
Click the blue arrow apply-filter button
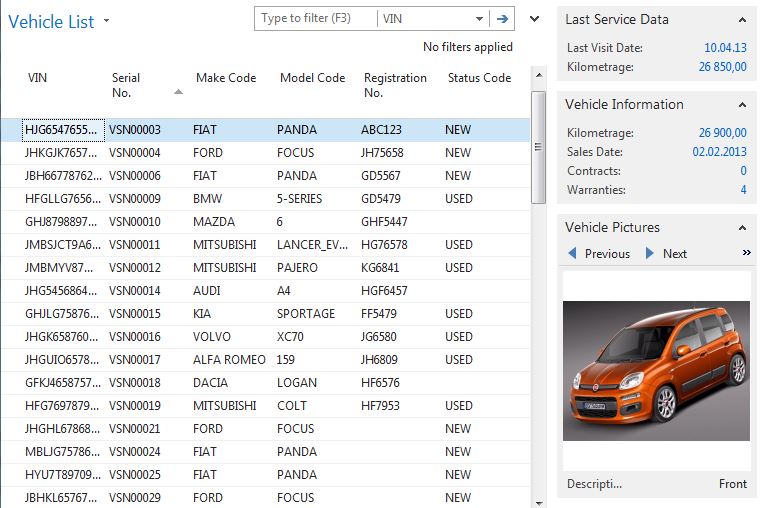tap(502, 19)
